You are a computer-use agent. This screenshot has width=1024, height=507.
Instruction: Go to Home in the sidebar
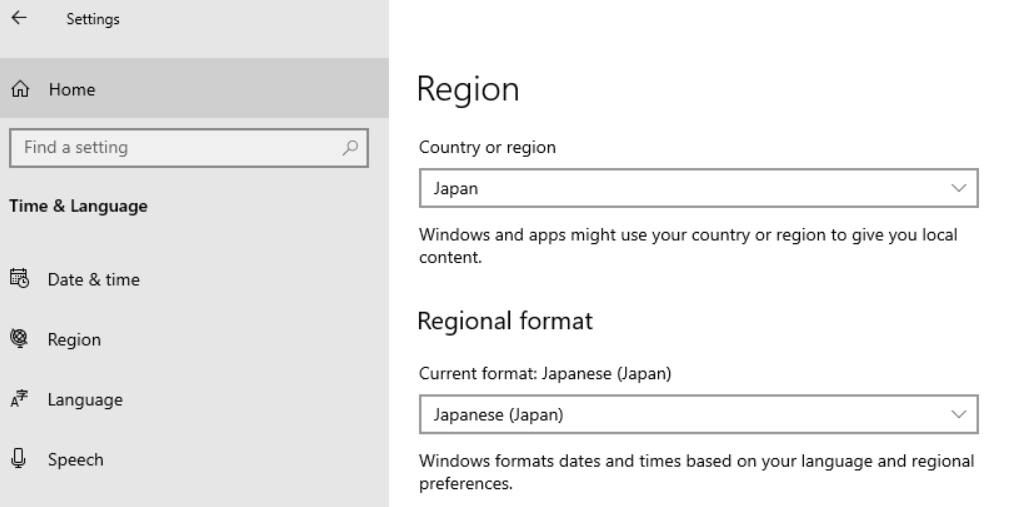pos(72,89)
